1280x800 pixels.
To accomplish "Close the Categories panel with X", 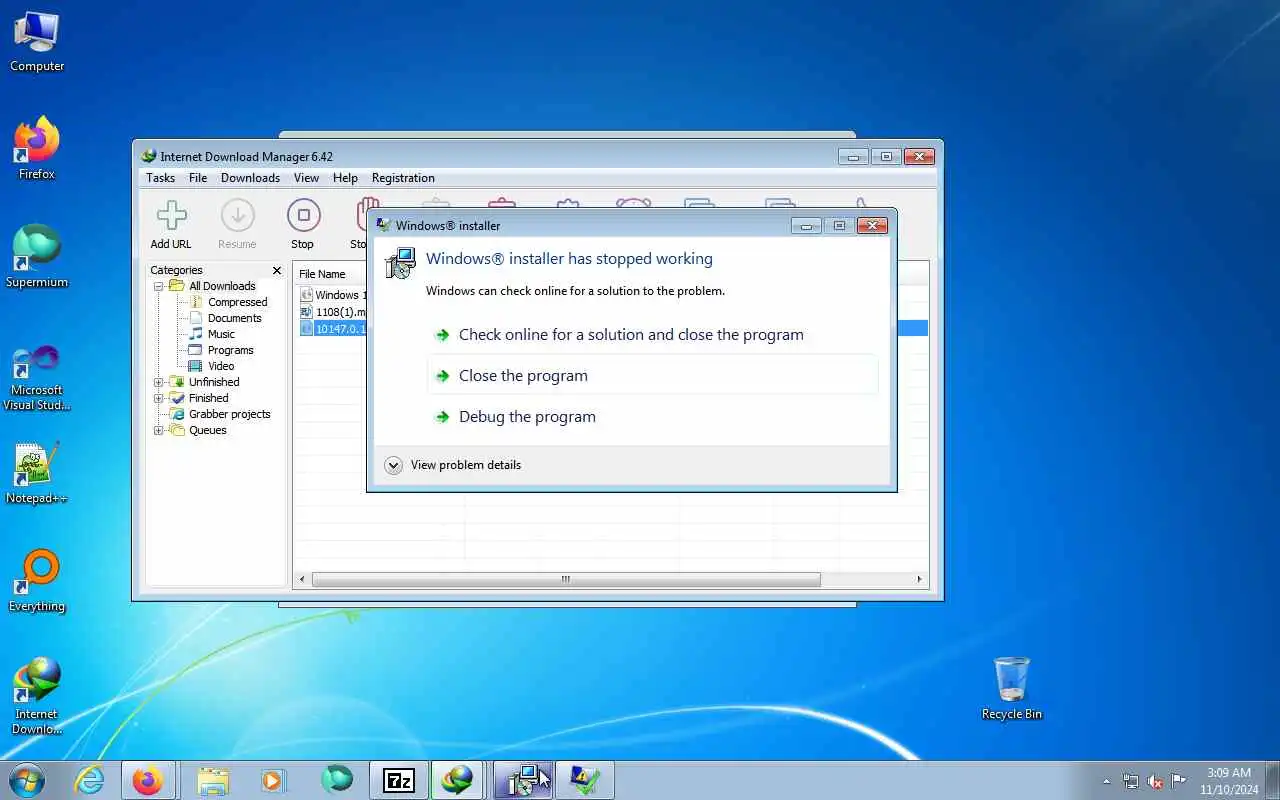I will pyautogui.click(x=277, y=270).
